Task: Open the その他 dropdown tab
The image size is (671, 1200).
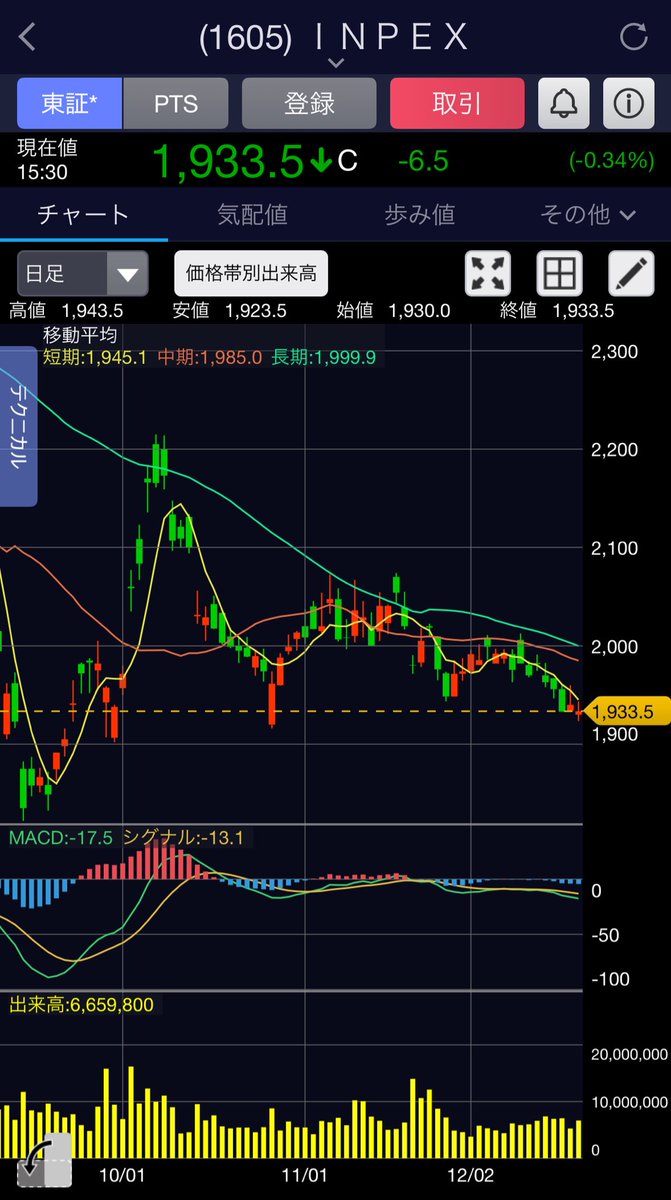Action: (587, 214)
